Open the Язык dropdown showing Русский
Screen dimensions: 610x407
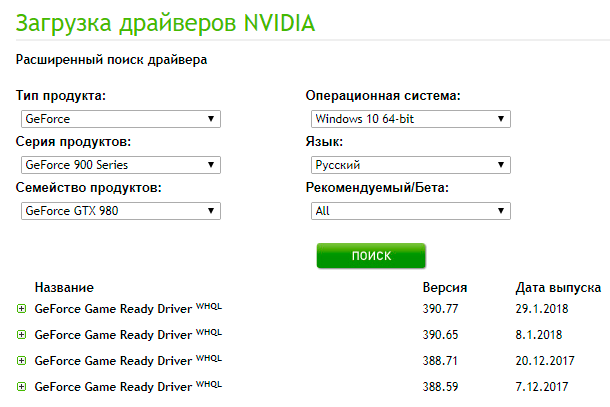[411, 165]
